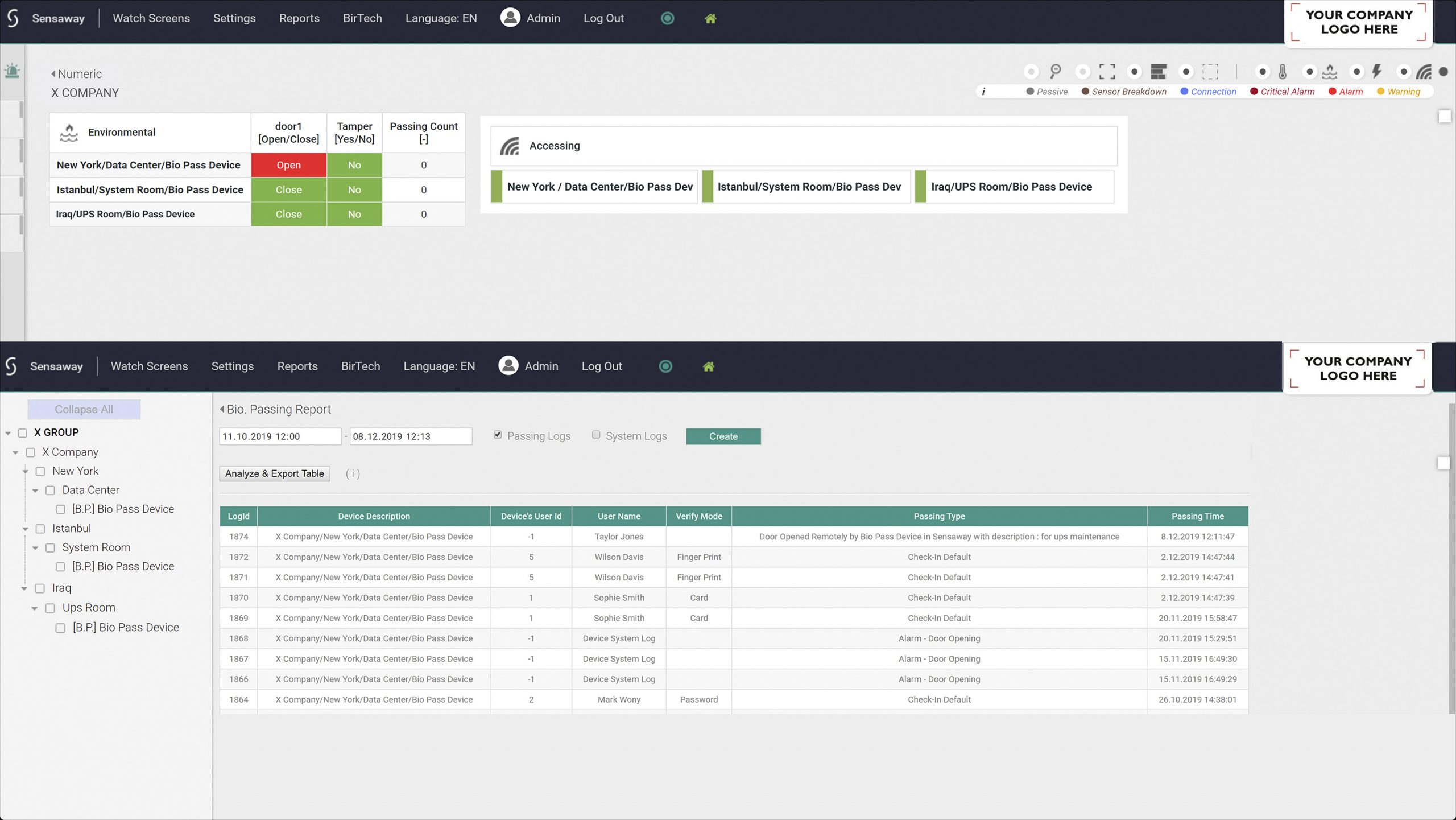This screenshot has height=820, width=1456.
Task: Collapse the New York node in the device tree
Action: pyautogui.click(x=26, y=471)
